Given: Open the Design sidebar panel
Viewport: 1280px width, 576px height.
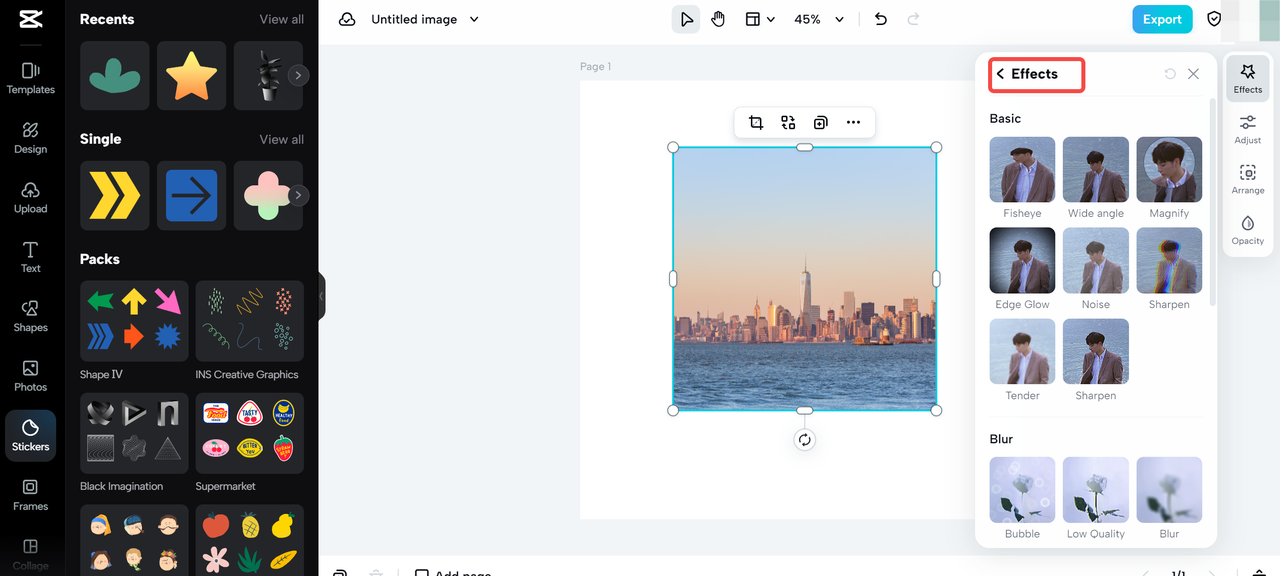Looking at the screenshot, I should [30, 138].
